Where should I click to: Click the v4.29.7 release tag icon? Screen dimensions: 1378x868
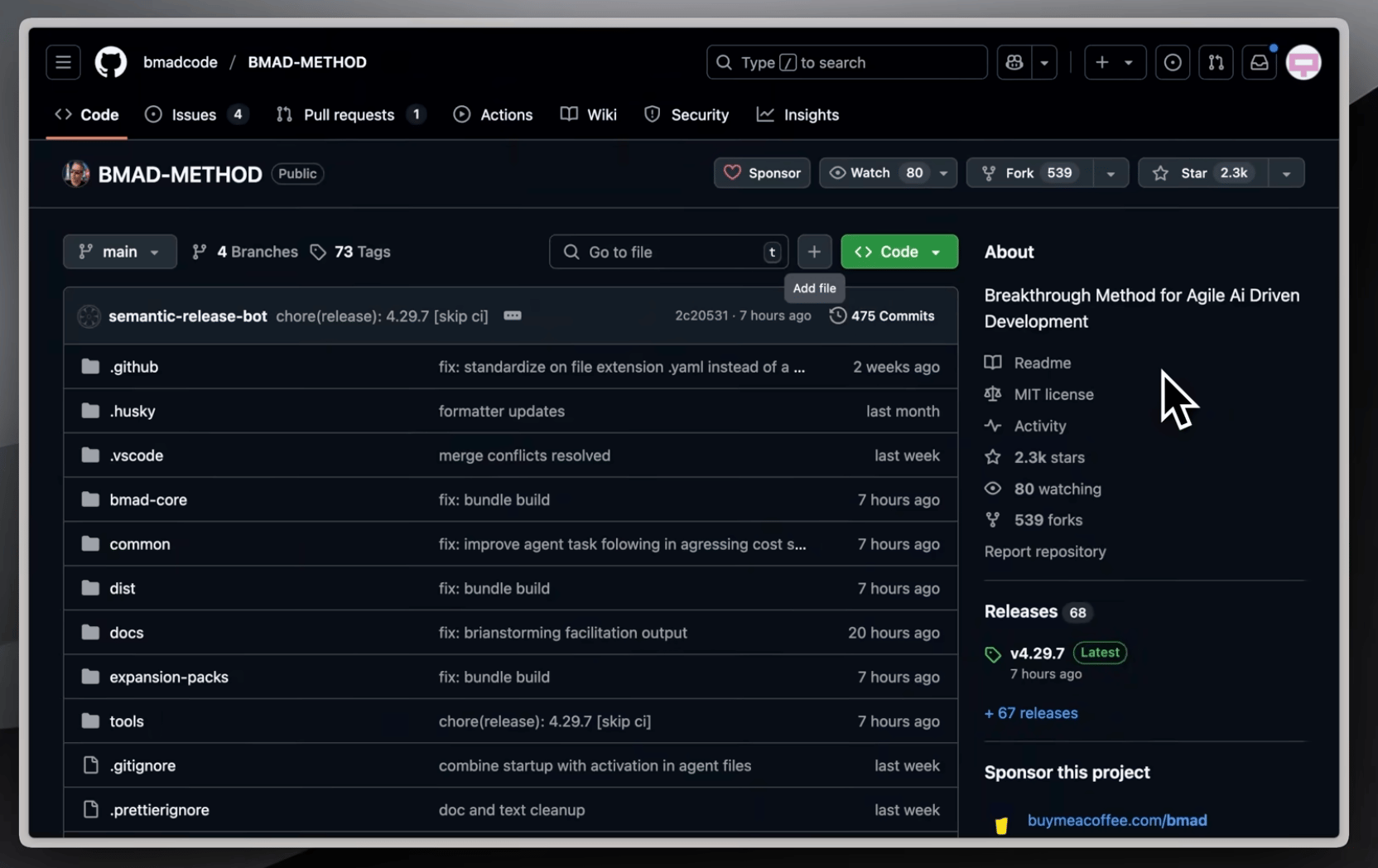993,655
